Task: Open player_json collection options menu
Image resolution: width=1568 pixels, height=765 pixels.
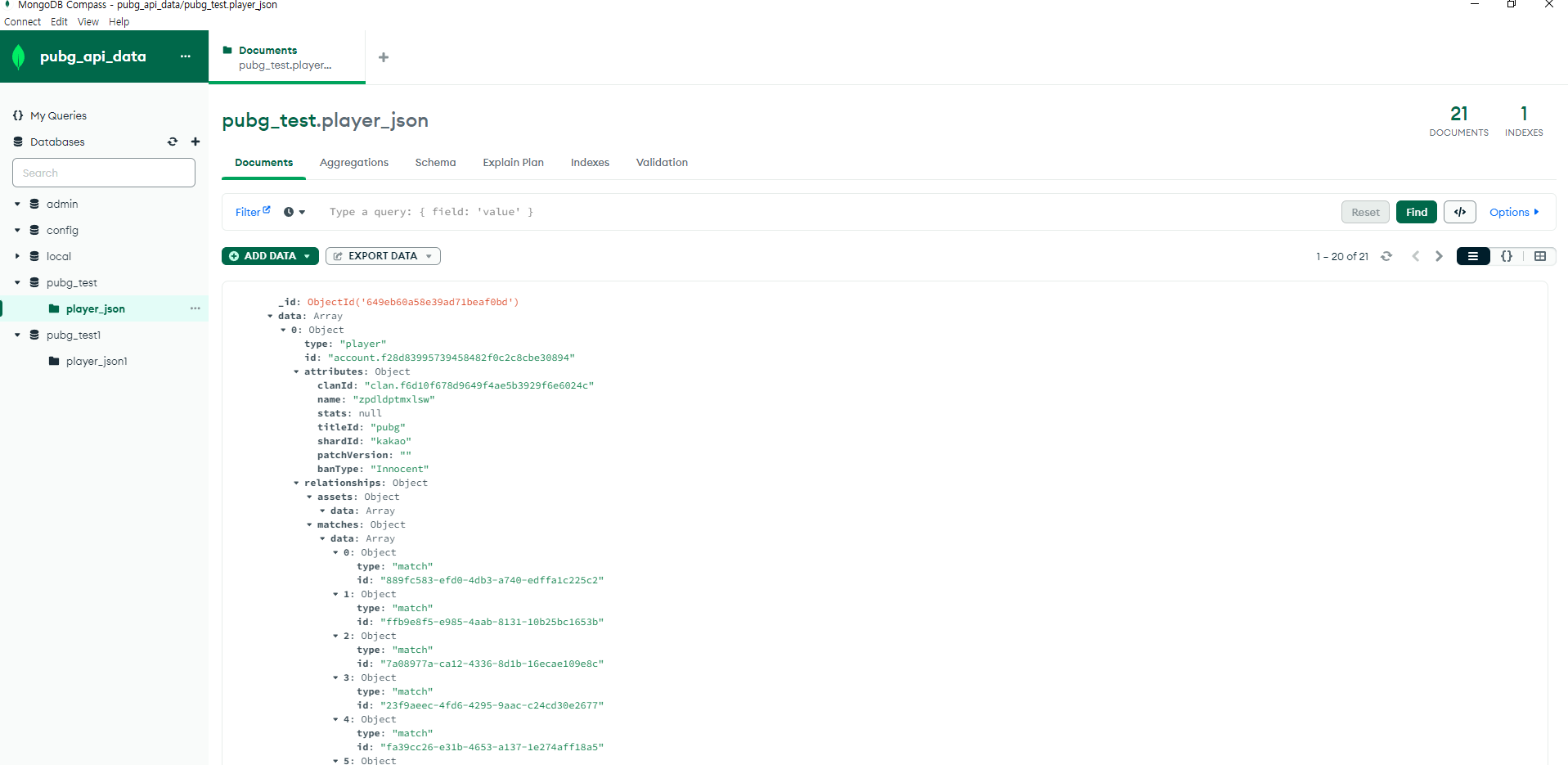Action: pos(195,308)
